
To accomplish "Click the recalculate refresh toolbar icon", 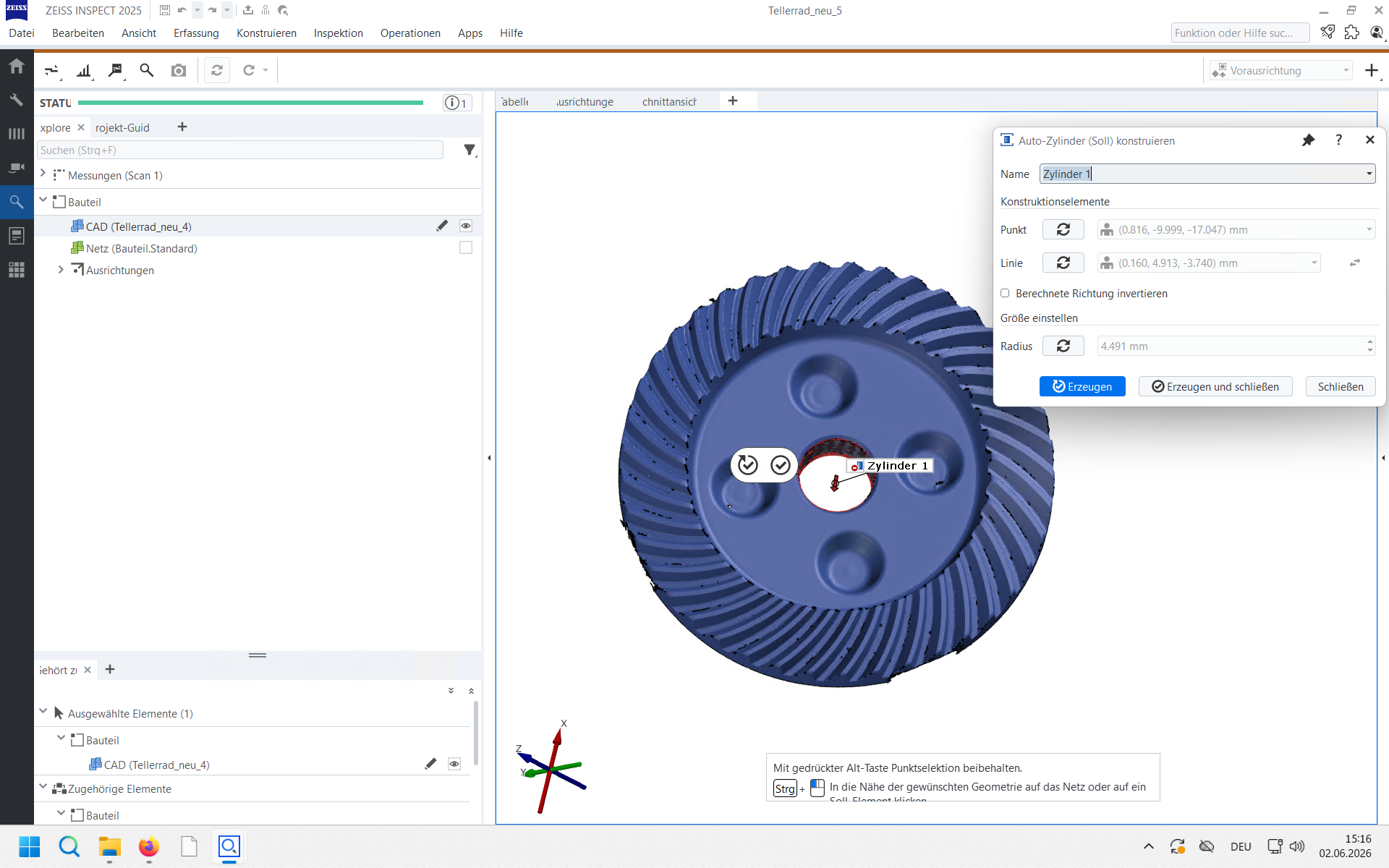I will (217, 70).
